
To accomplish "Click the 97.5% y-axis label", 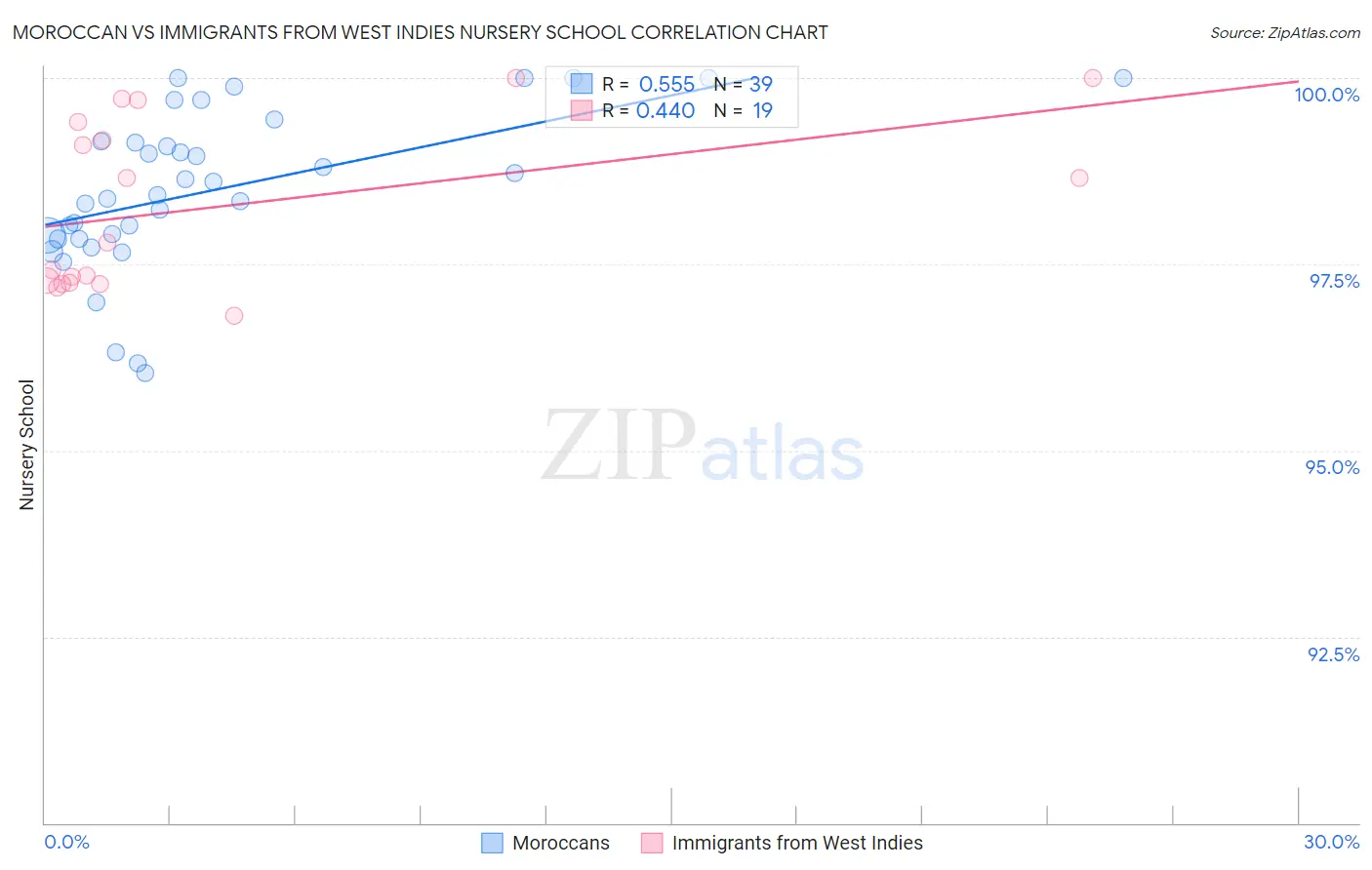I will [x=1334, y=281].
